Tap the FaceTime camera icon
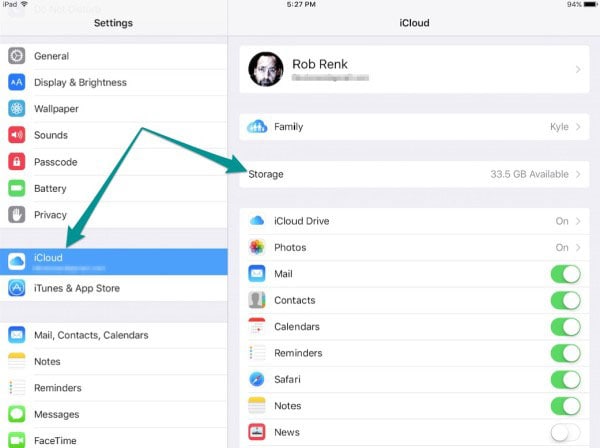Image resolution: width=600 pixels, height=448 pixels. (16, 440)
